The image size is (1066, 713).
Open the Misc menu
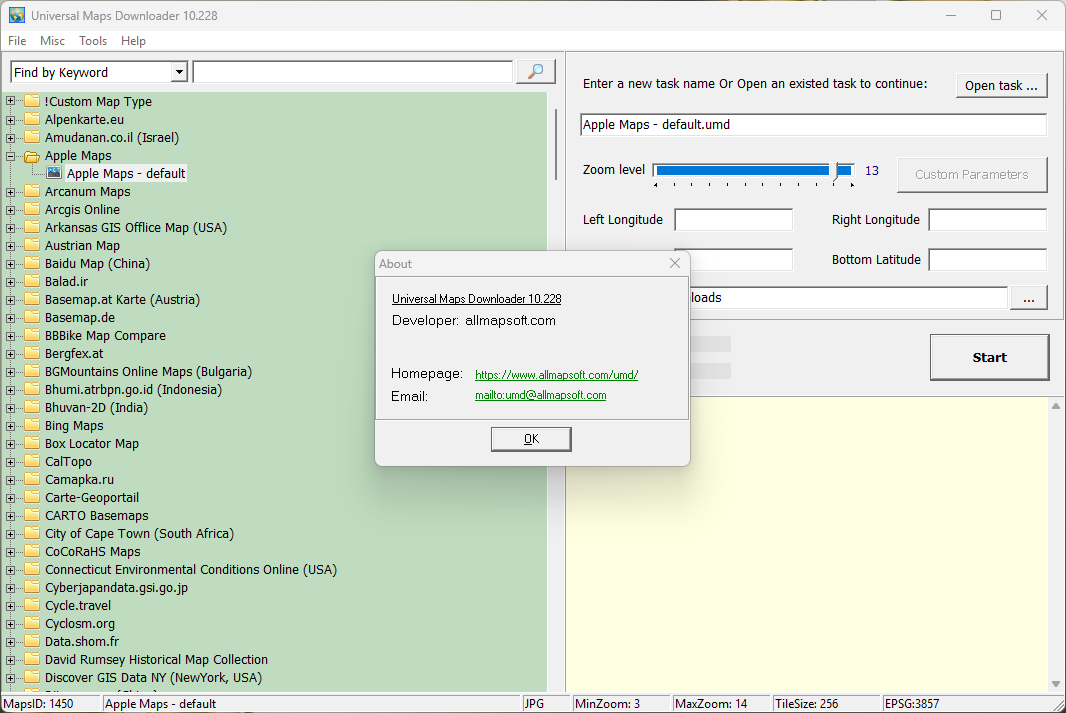point(52,41)
